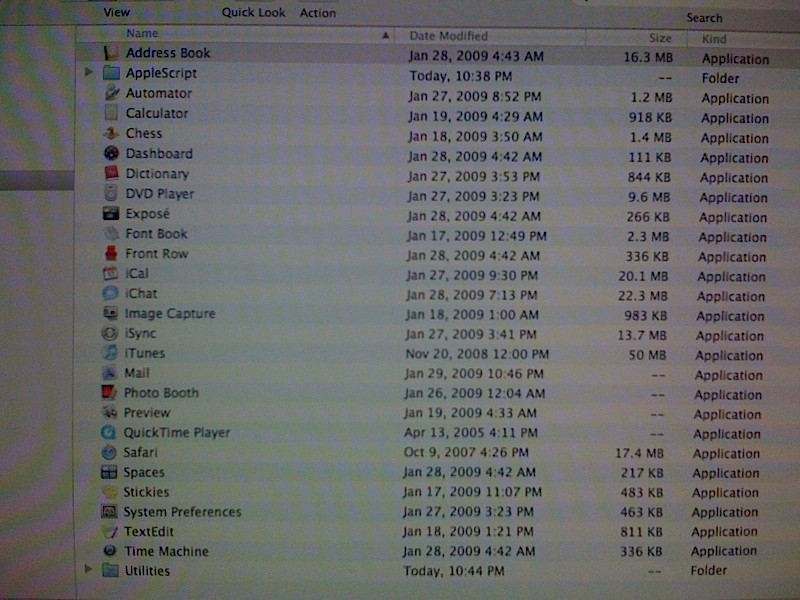The height and width of the screenshot is (600, 800).
Task: Click the 'Today, 10:44 PM' date
Action: click(x=454, y=571)
